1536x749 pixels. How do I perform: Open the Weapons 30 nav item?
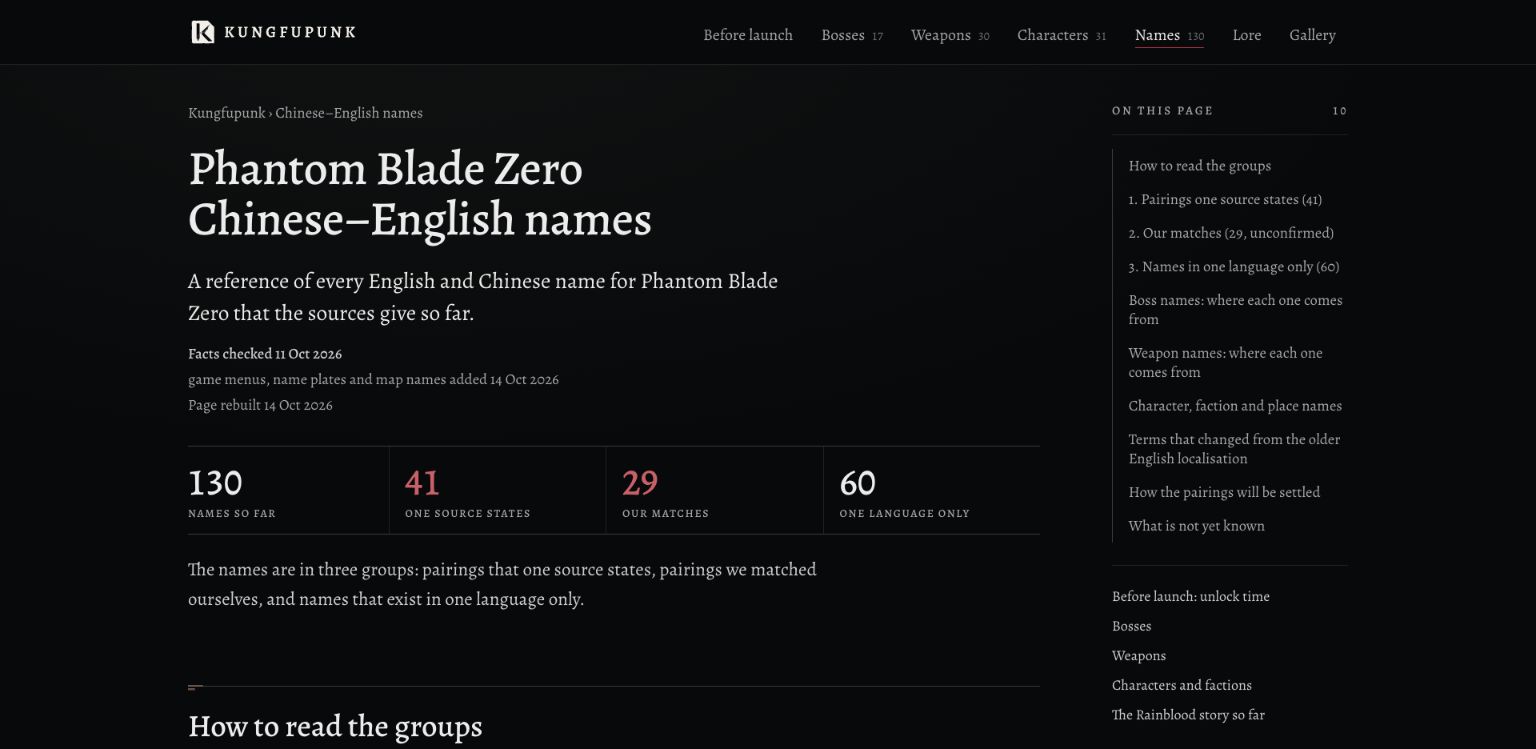tap(950, 35)
